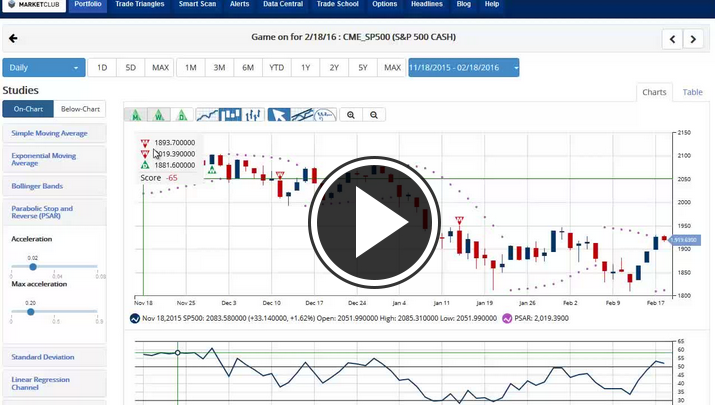This screenshot has width=715, height=405.
Task: Click the zoom out magnifier
Action: click(x=374, y=115)
